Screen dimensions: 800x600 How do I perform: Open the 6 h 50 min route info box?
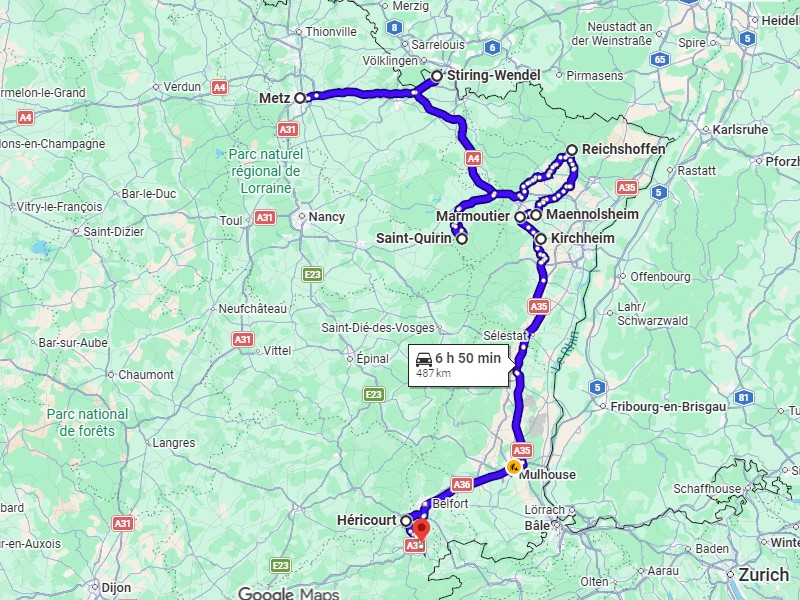point(459,365)
